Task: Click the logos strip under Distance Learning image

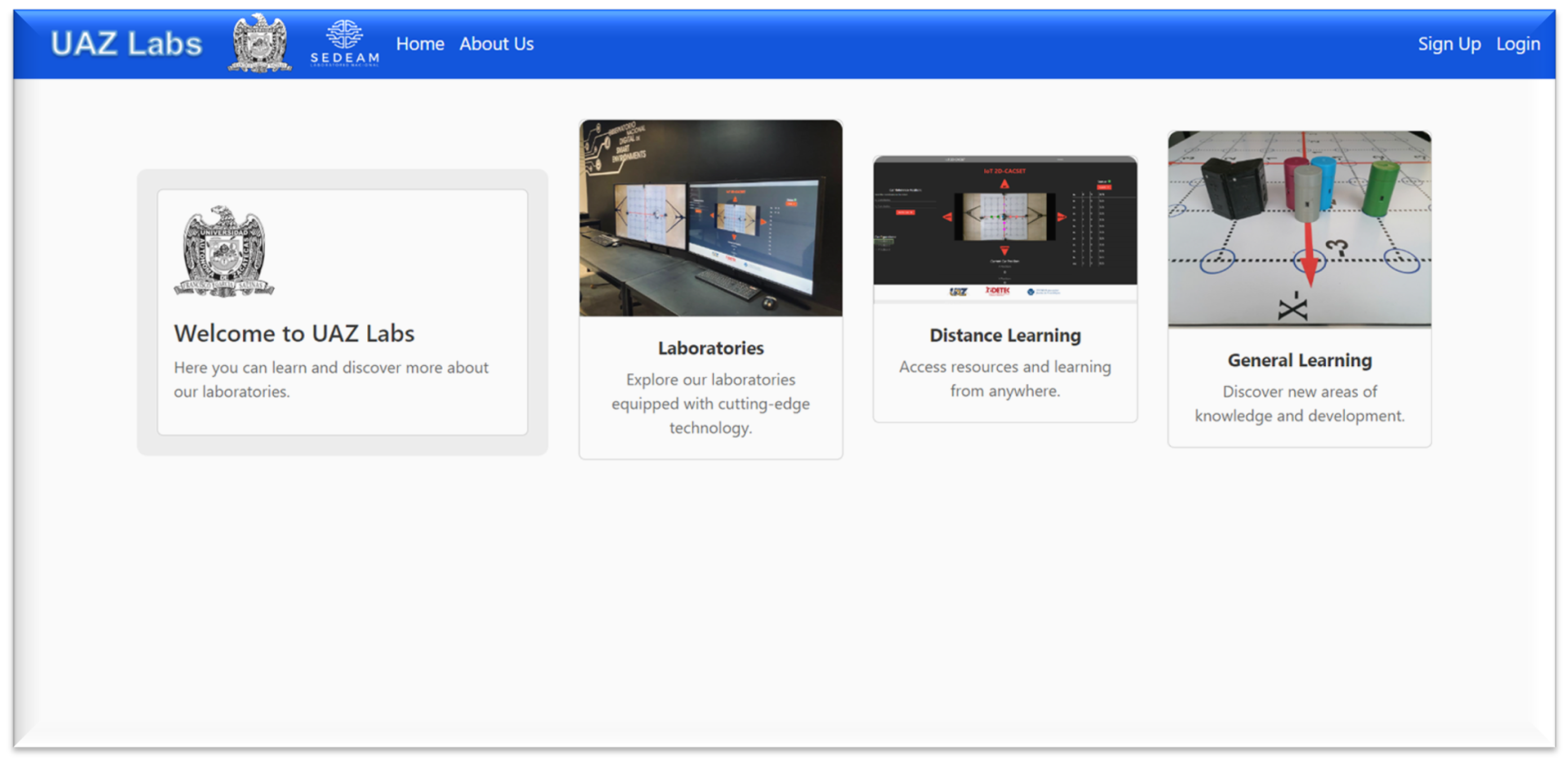Action: click(x=1005, y=292)
